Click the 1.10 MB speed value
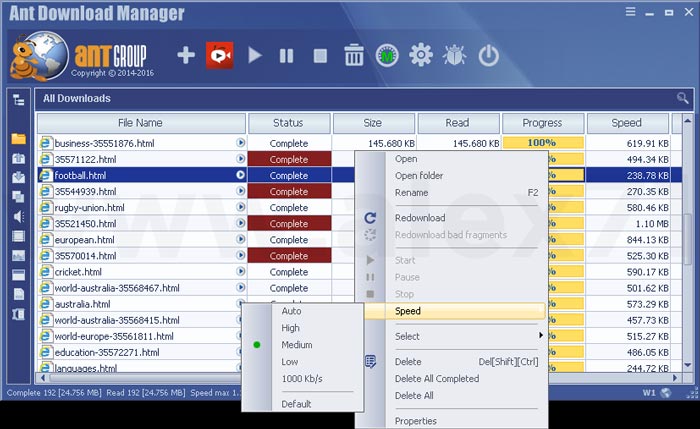 [x=652, y=224]
